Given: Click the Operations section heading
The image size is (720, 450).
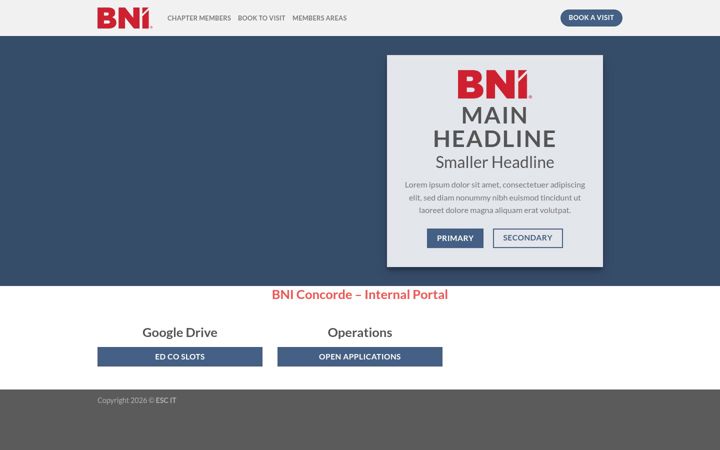Looking at the screenshot, I should 360,332.
